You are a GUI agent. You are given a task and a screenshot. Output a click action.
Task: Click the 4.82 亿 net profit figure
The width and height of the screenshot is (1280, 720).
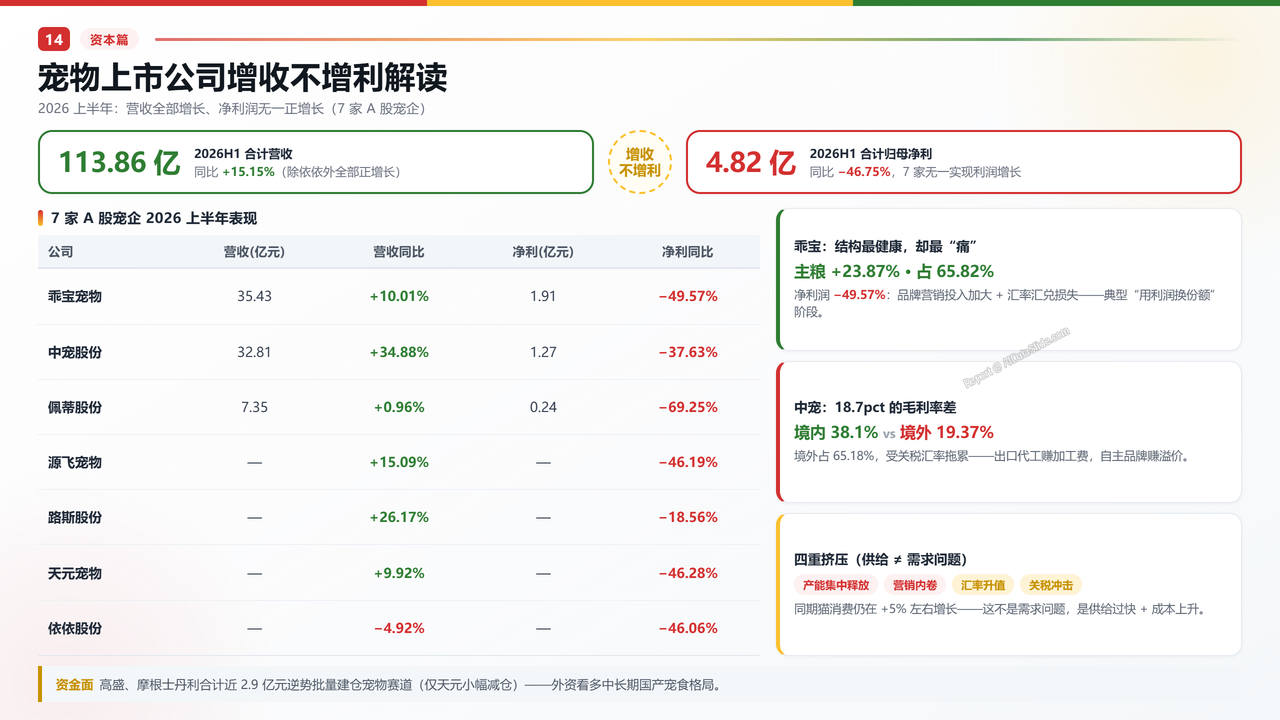point(751,162)
